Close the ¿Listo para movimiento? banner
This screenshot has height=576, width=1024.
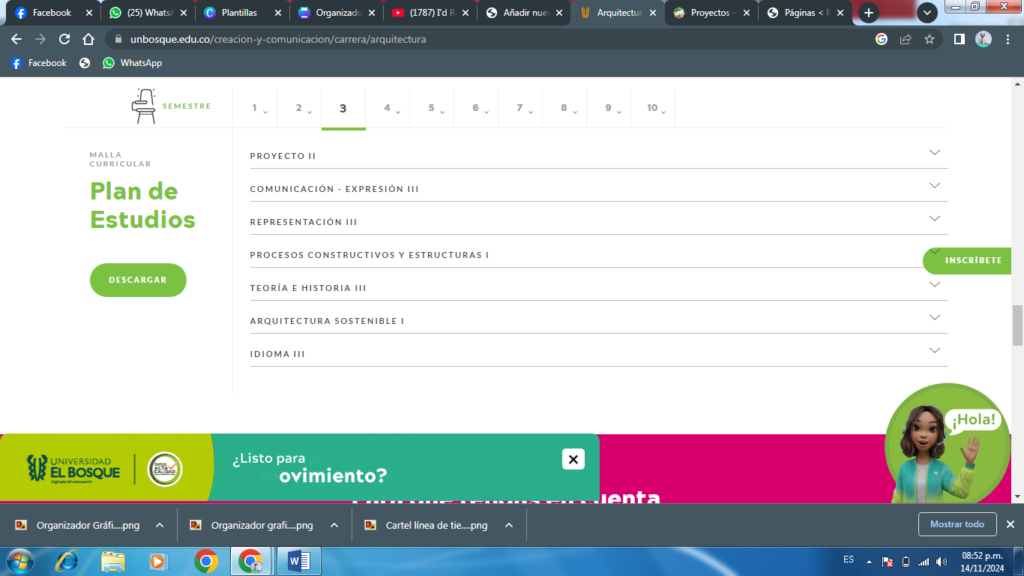[x=572, y=459]
